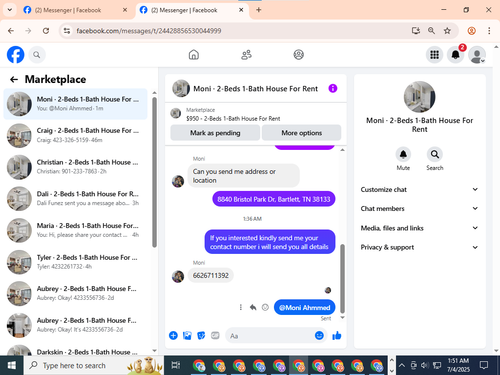
Task: Choose a GIF icon in composer
Action: coord(215,335)
